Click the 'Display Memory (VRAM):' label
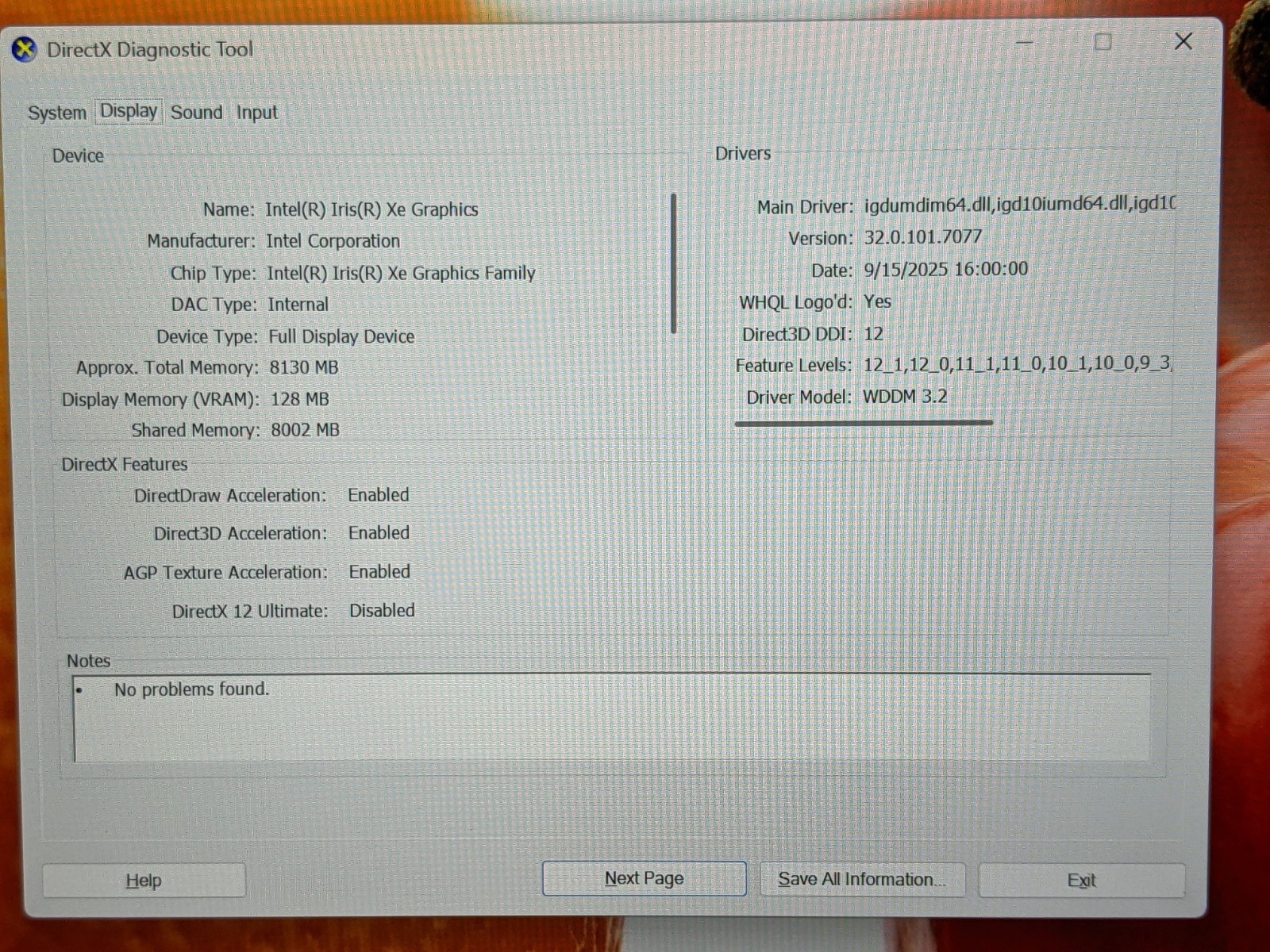 tap(160, 399)
